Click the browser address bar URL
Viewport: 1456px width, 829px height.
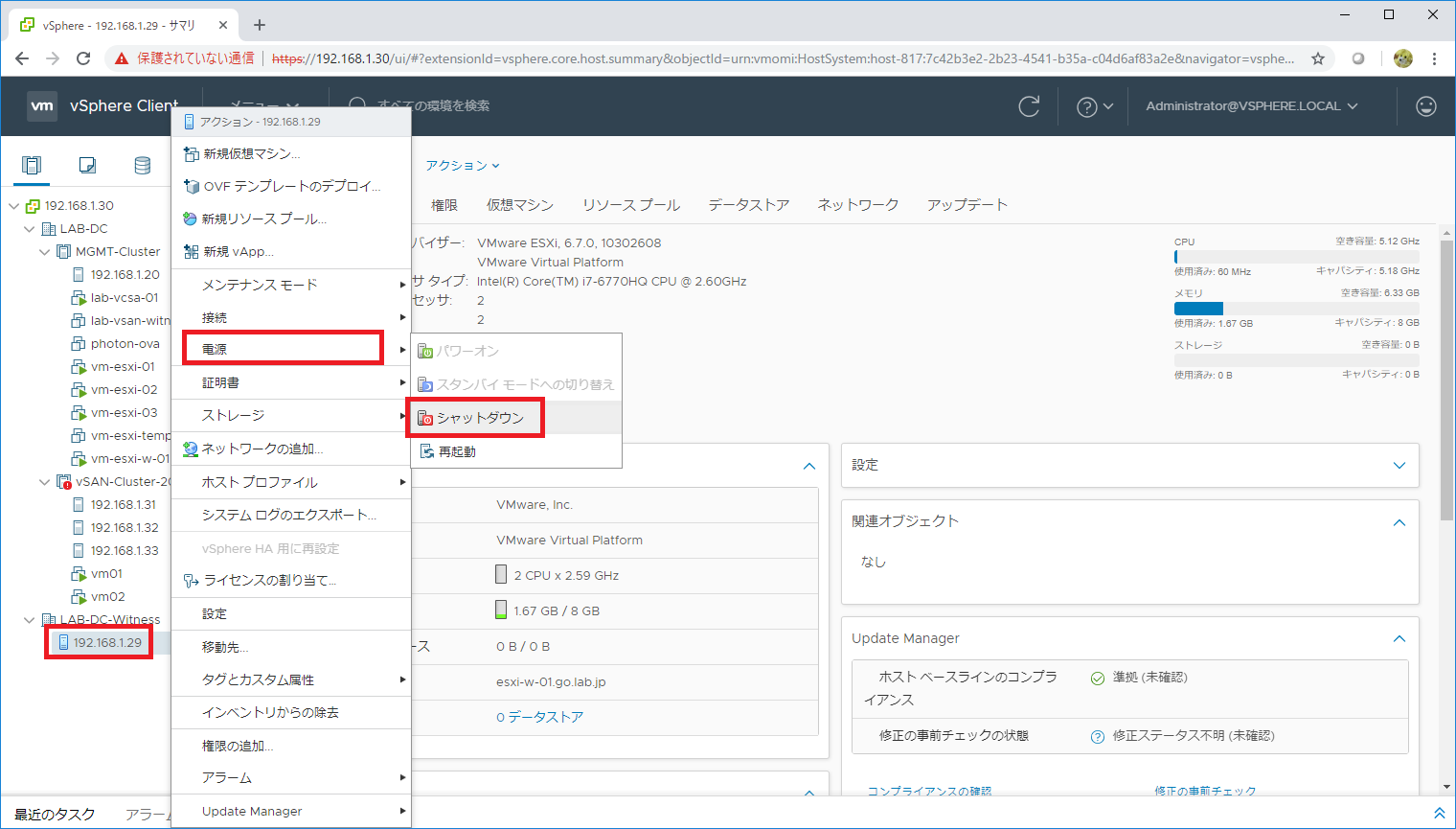pos(783,58)
